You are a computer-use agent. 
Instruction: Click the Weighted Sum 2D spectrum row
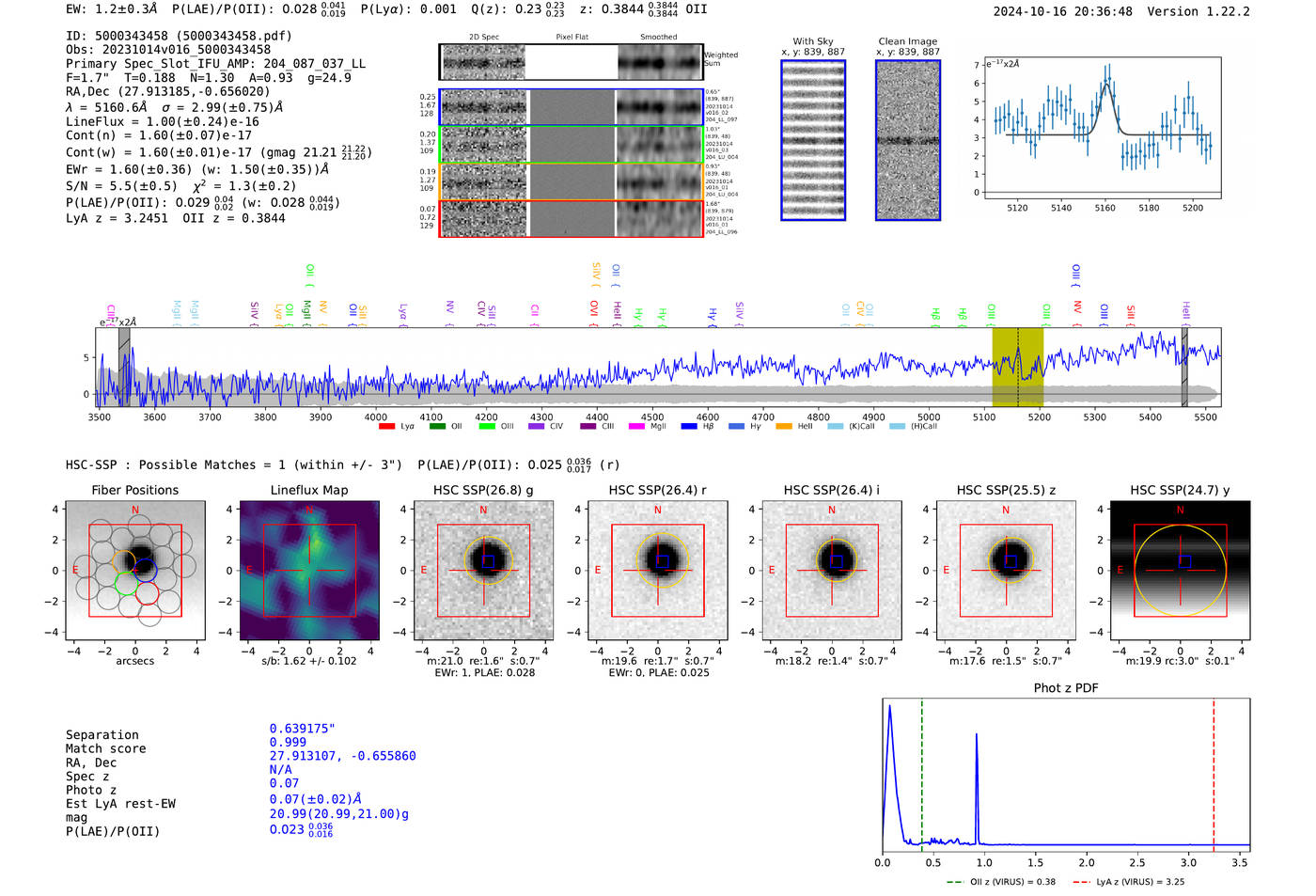572,62
